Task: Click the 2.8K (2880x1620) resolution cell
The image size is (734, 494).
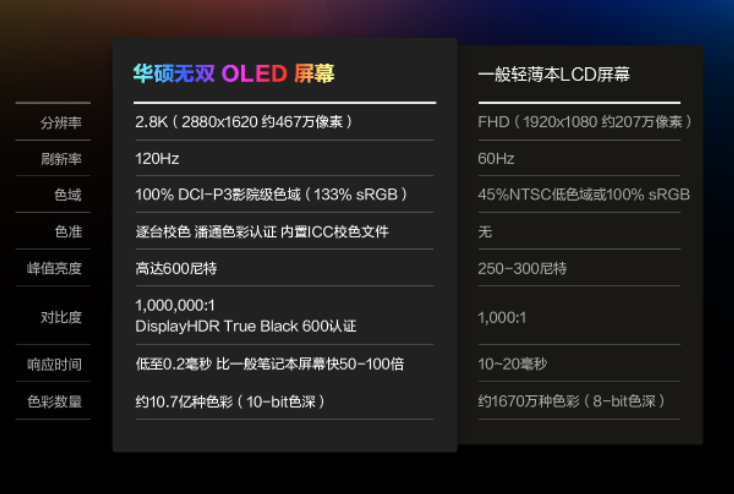Action: (x=244, y=122)
